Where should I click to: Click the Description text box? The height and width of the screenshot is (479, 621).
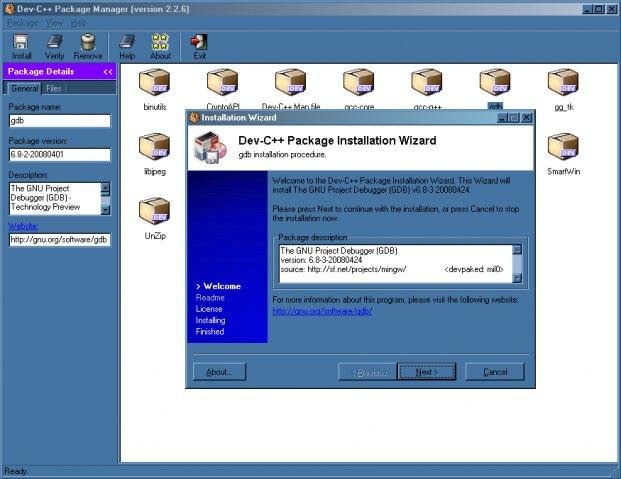click(55, 198)
